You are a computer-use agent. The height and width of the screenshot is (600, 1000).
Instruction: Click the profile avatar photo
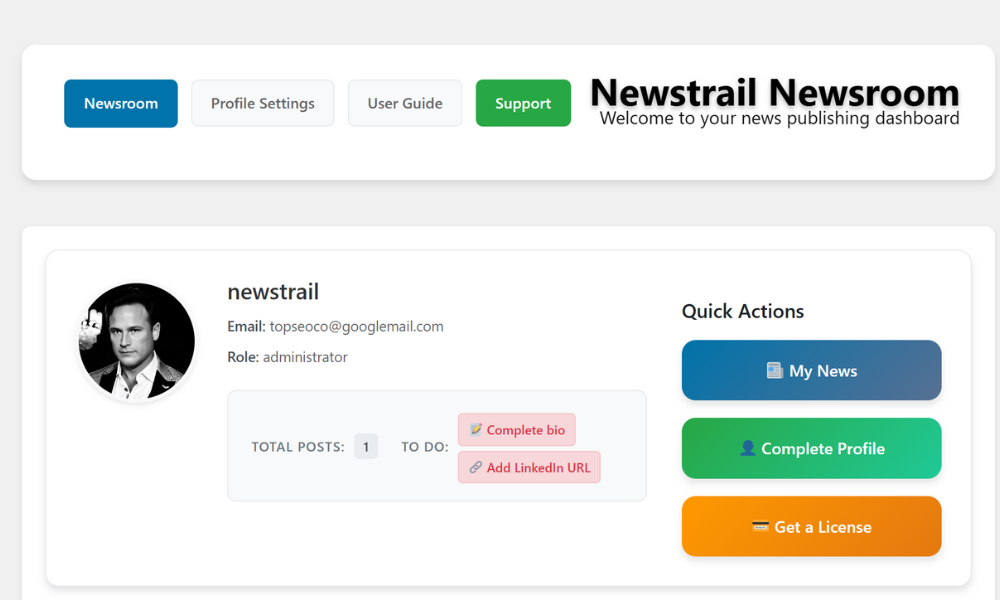pyautogui.click(x=136, y=342)
